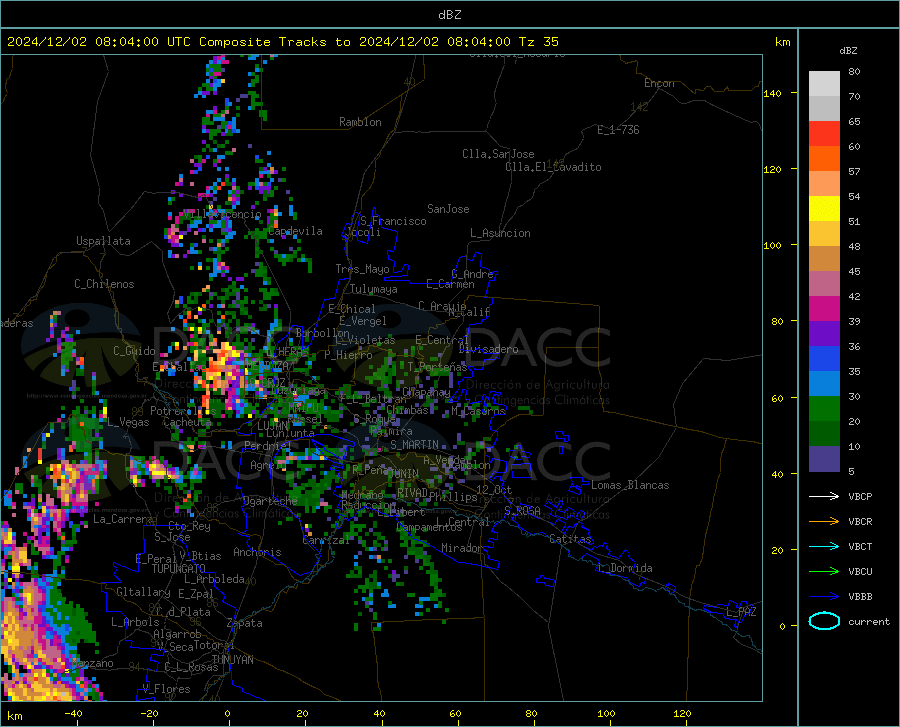Image resolution: width=900 pixels, height=727 pixels.
Task: Click the L_PAZ place label
Action: (742, 612)
